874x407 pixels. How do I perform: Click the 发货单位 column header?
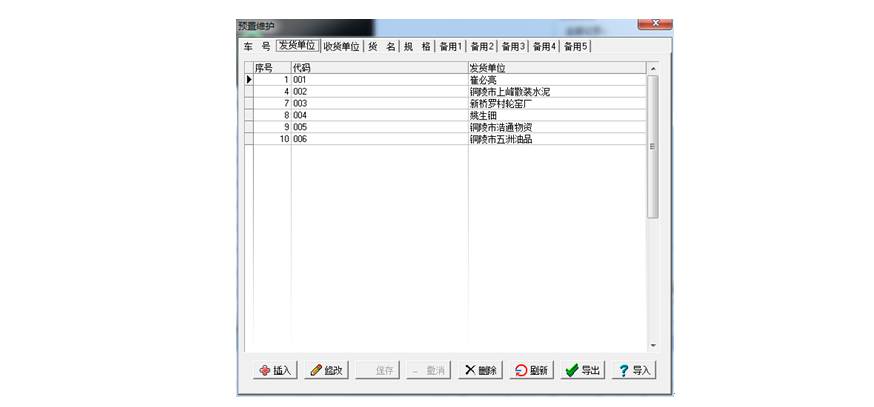(x=556, y=68)
